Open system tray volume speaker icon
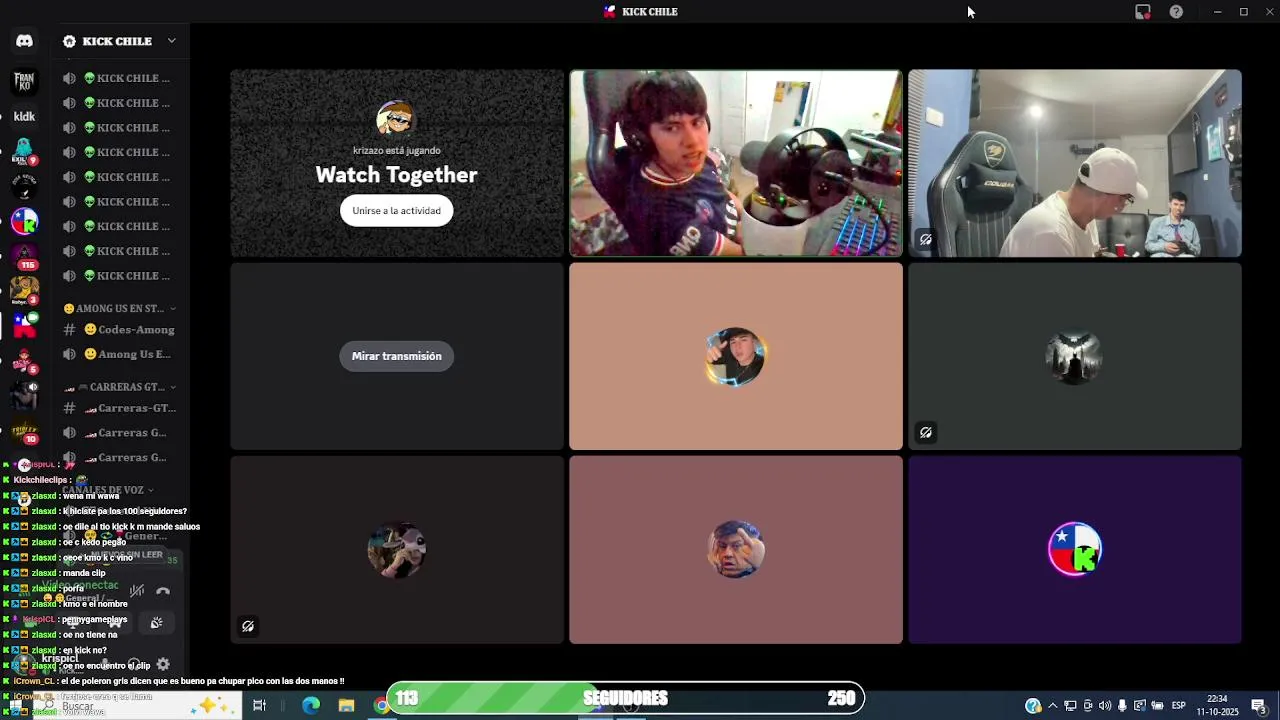Viewport: 1280px width, 720px height. pyautogui.click(x=1105, y=706)
